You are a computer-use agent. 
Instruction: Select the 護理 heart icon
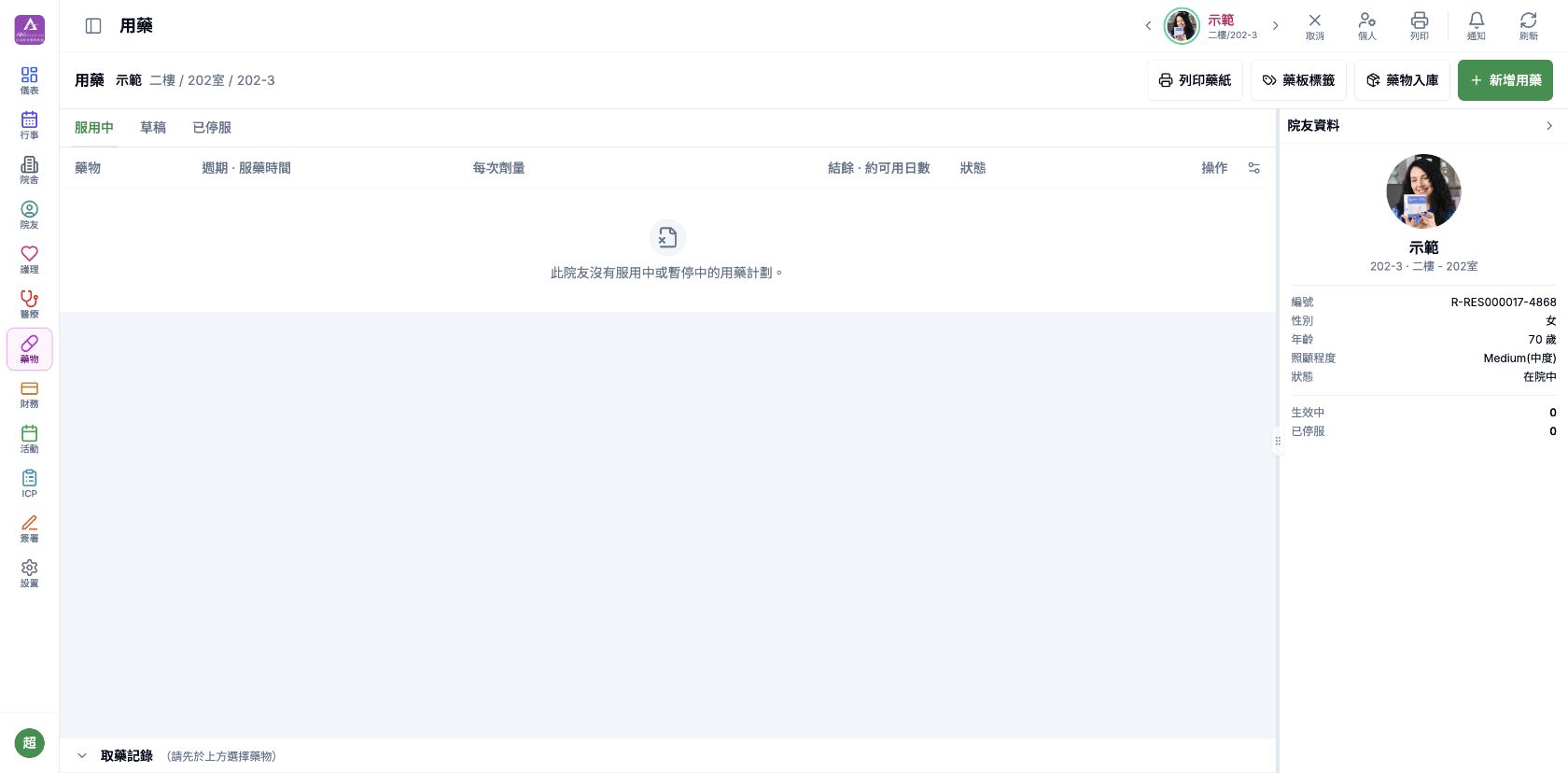click(29, 260)
